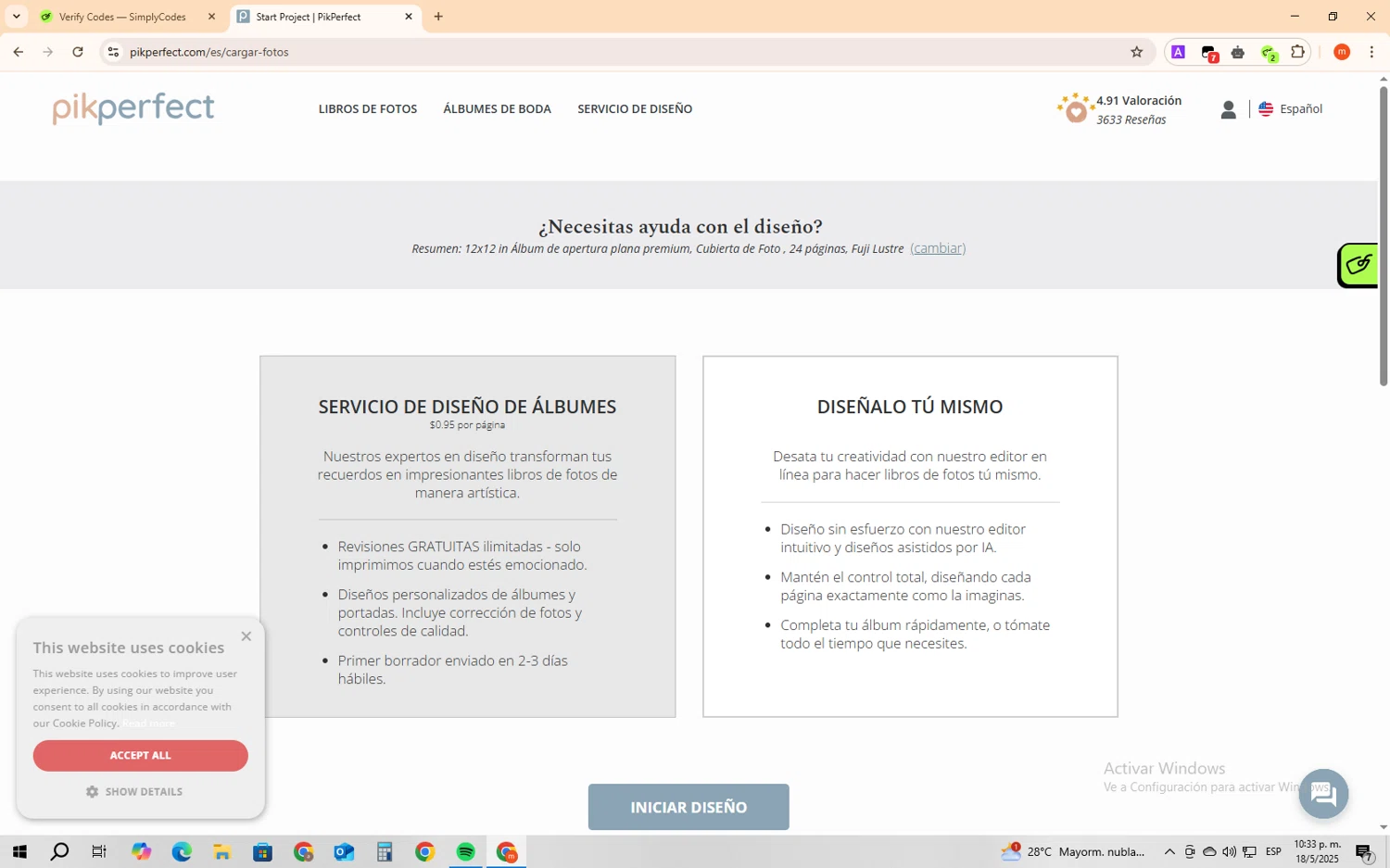The image size is (1390, 868).
Task: Open File Explorer from the taskbar
Action: coord(221,852)
